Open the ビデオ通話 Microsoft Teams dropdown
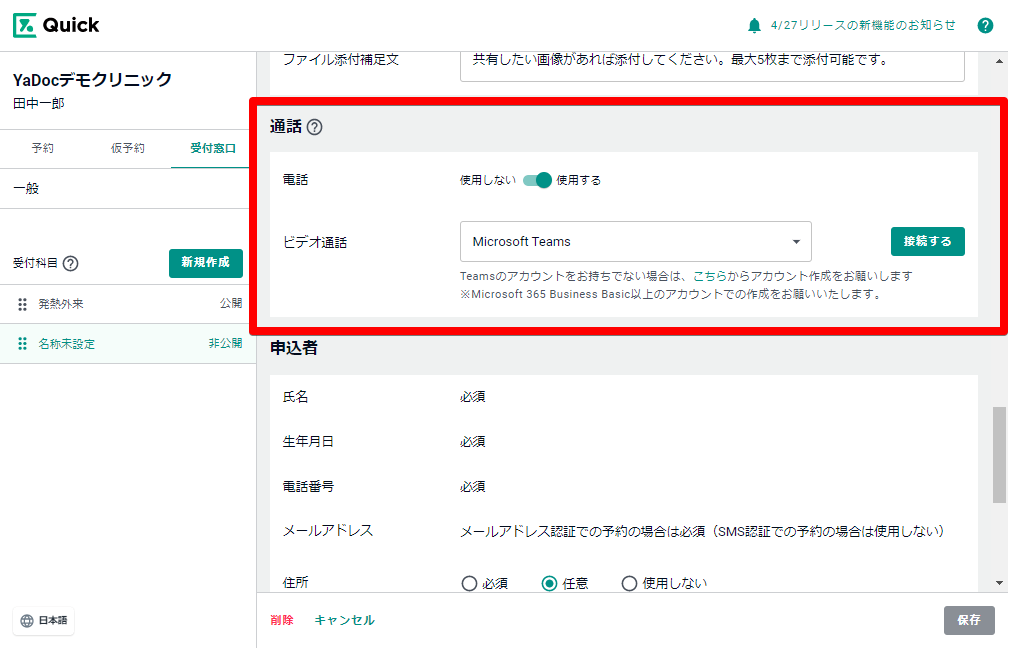 [x=636, y=242]
